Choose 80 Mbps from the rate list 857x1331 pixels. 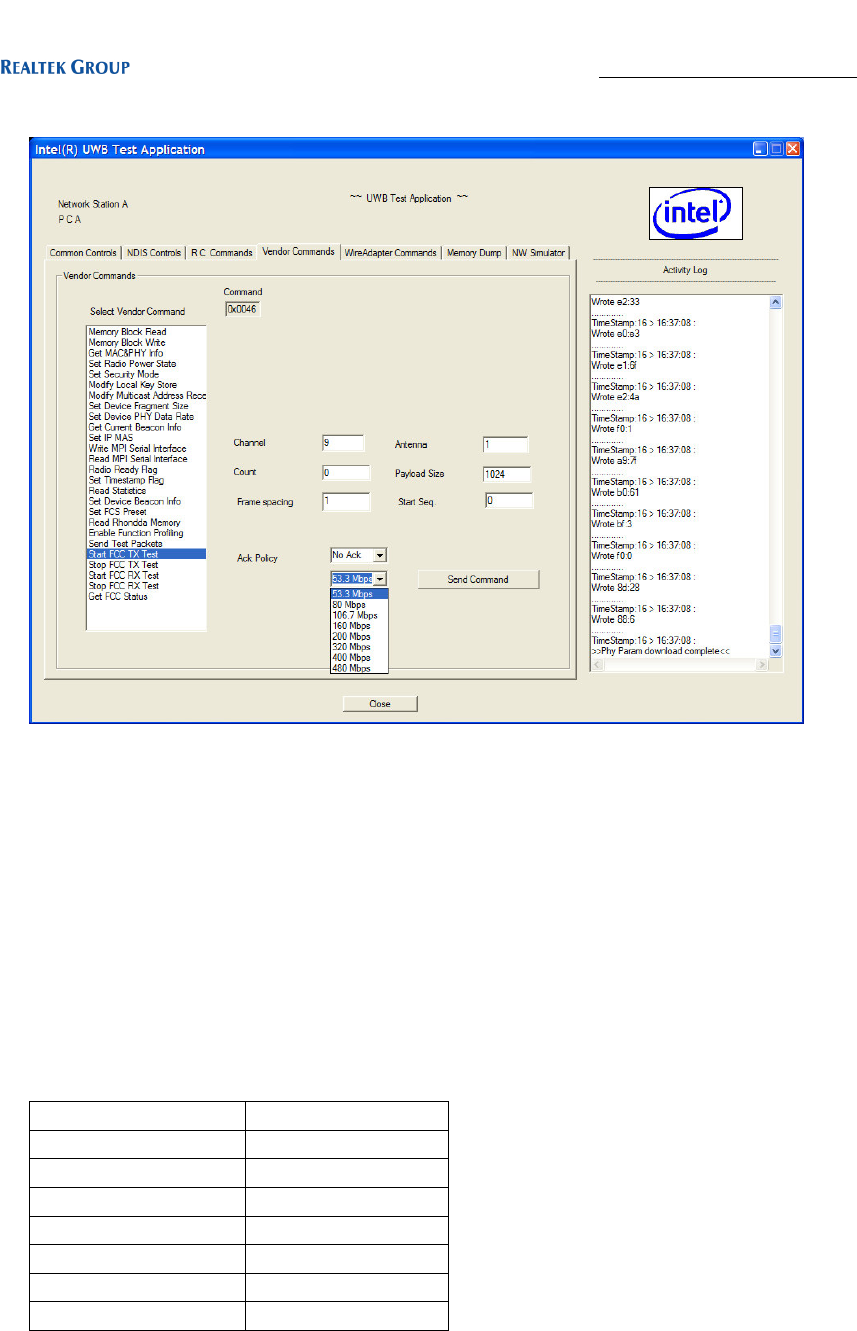(x=359, y=604)
